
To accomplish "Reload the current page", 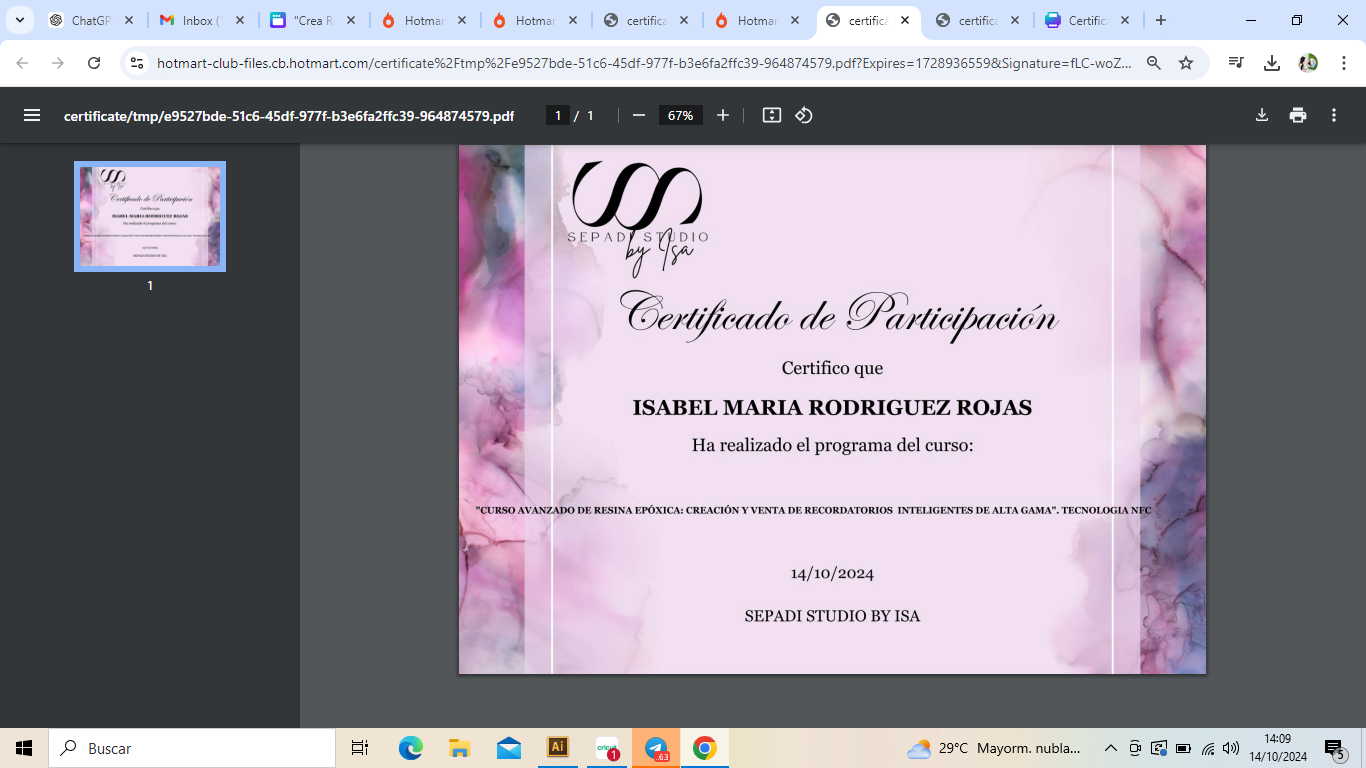I will coord(94,63).
